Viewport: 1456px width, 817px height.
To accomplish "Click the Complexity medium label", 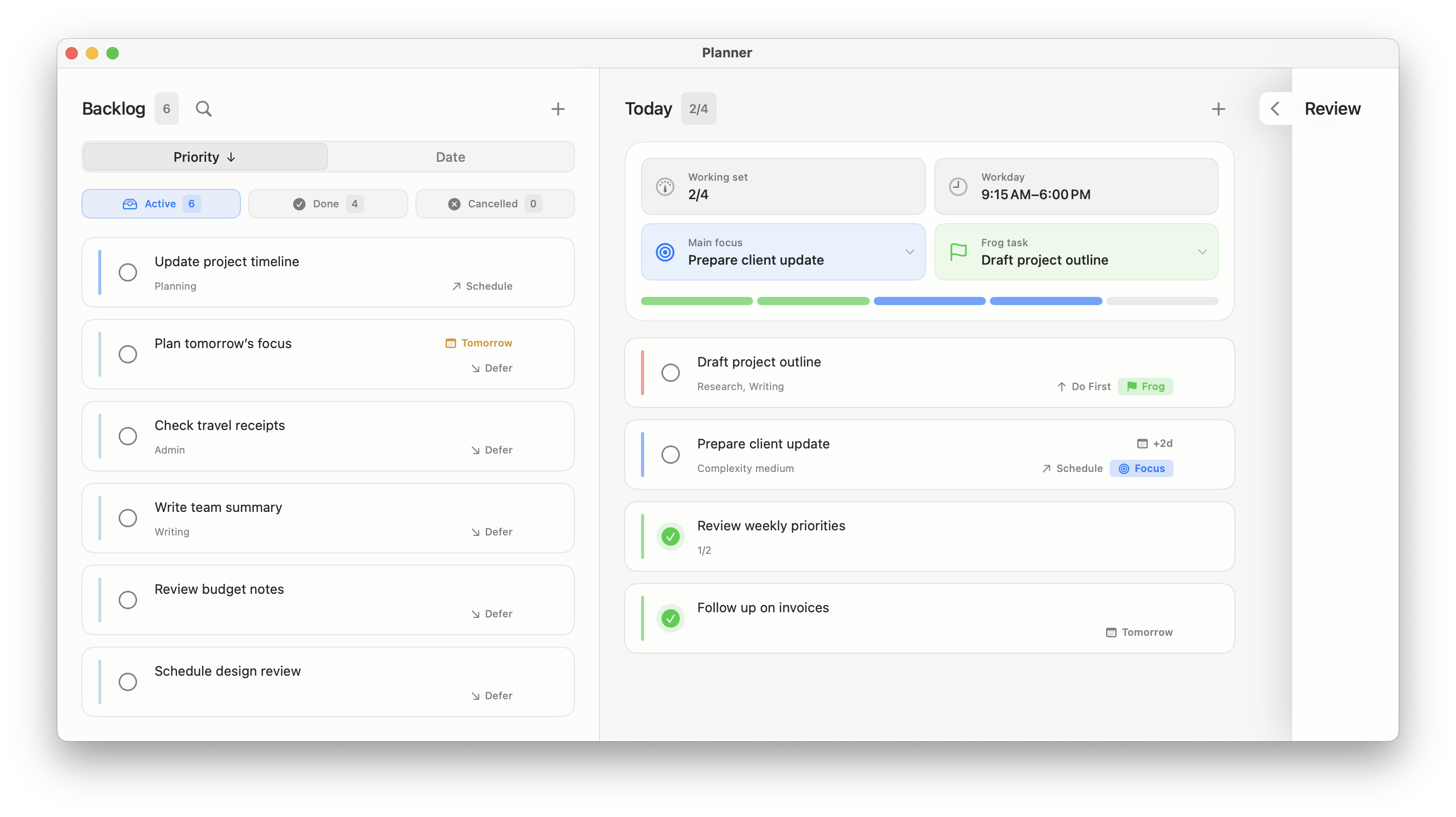I will [745, 469].
